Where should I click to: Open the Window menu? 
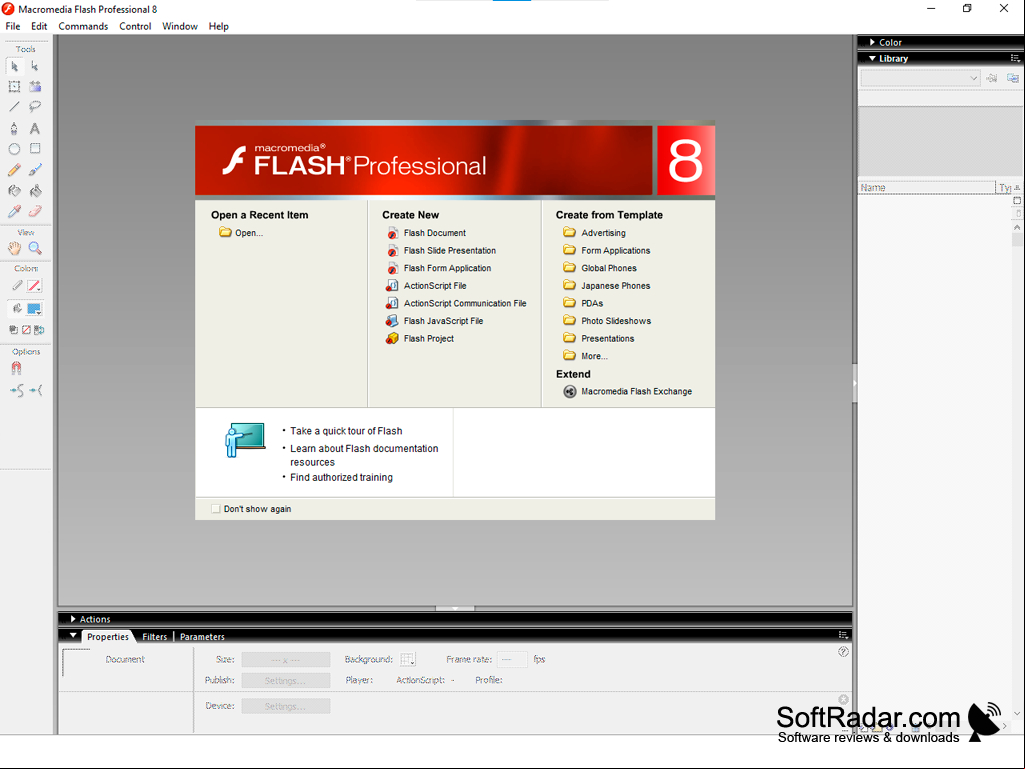click(180, 26)
